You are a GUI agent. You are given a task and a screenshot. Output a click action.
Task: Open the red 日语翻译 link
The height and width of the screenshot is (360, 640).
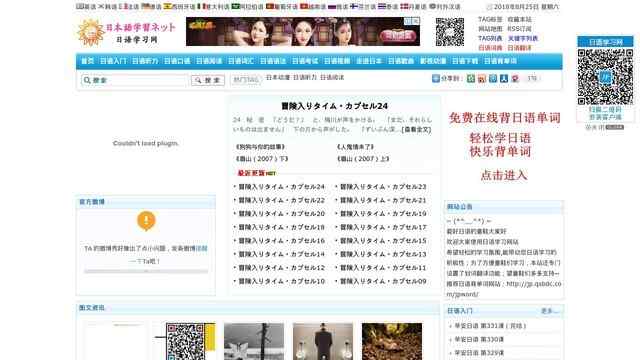(x=520, y=48)
